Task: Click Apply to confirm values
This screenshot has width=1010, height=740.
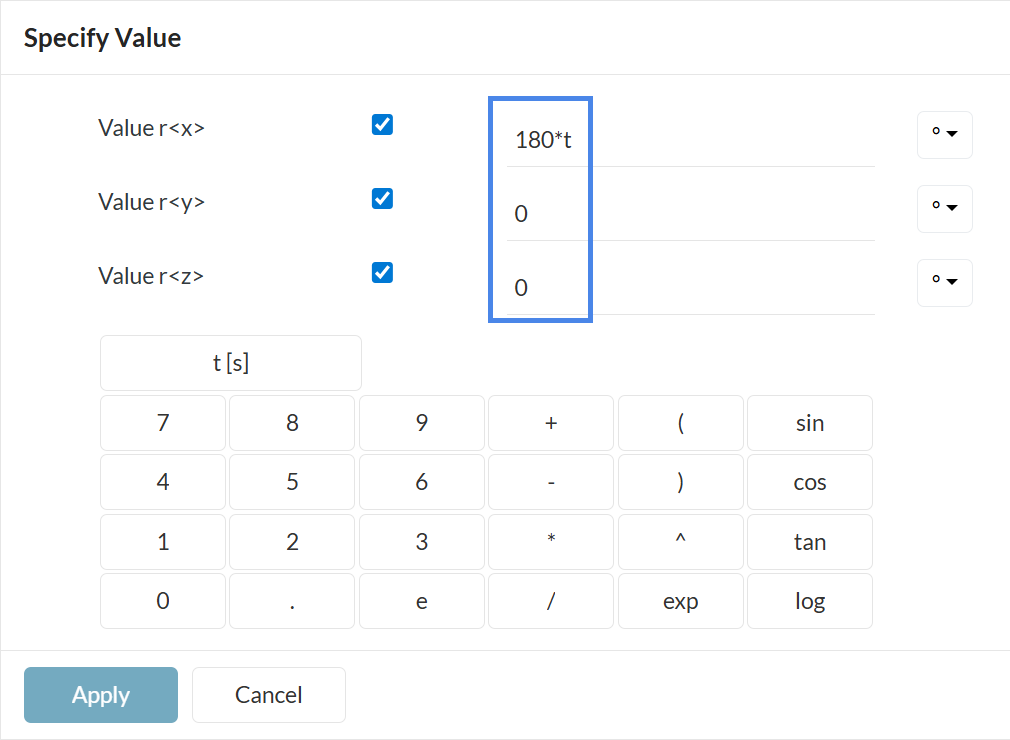Action: pos(101,695)
